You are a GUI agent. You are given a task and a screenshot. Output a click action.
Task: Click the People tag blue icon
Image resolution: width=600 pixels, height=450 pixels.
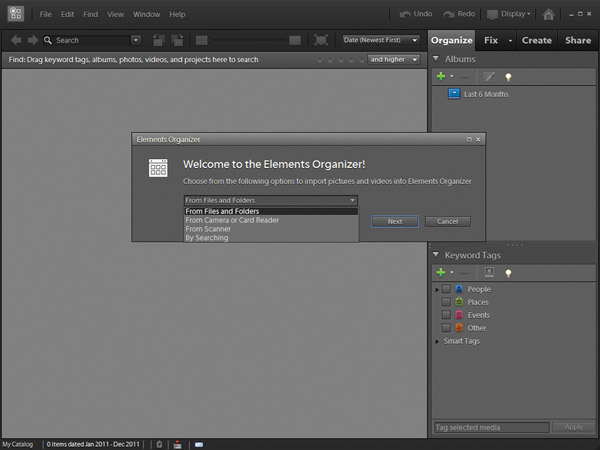tap(459, 289)
